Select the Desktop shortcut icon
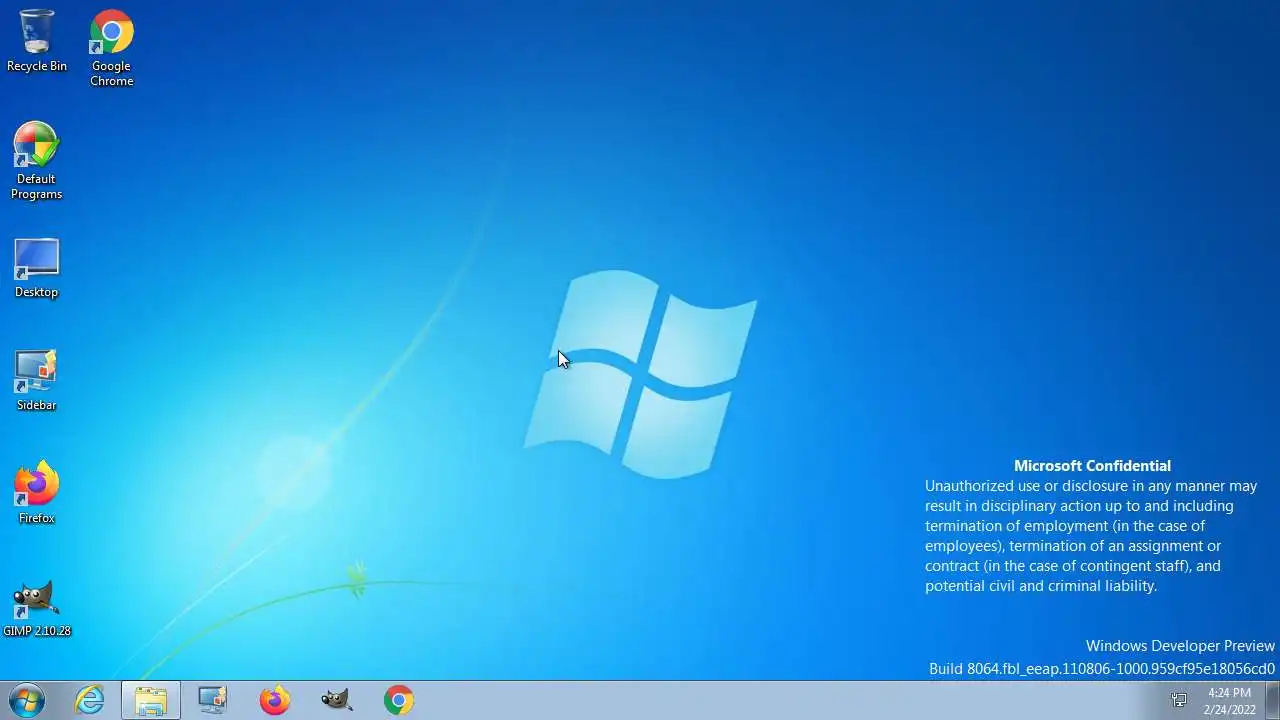 (36, 268)
